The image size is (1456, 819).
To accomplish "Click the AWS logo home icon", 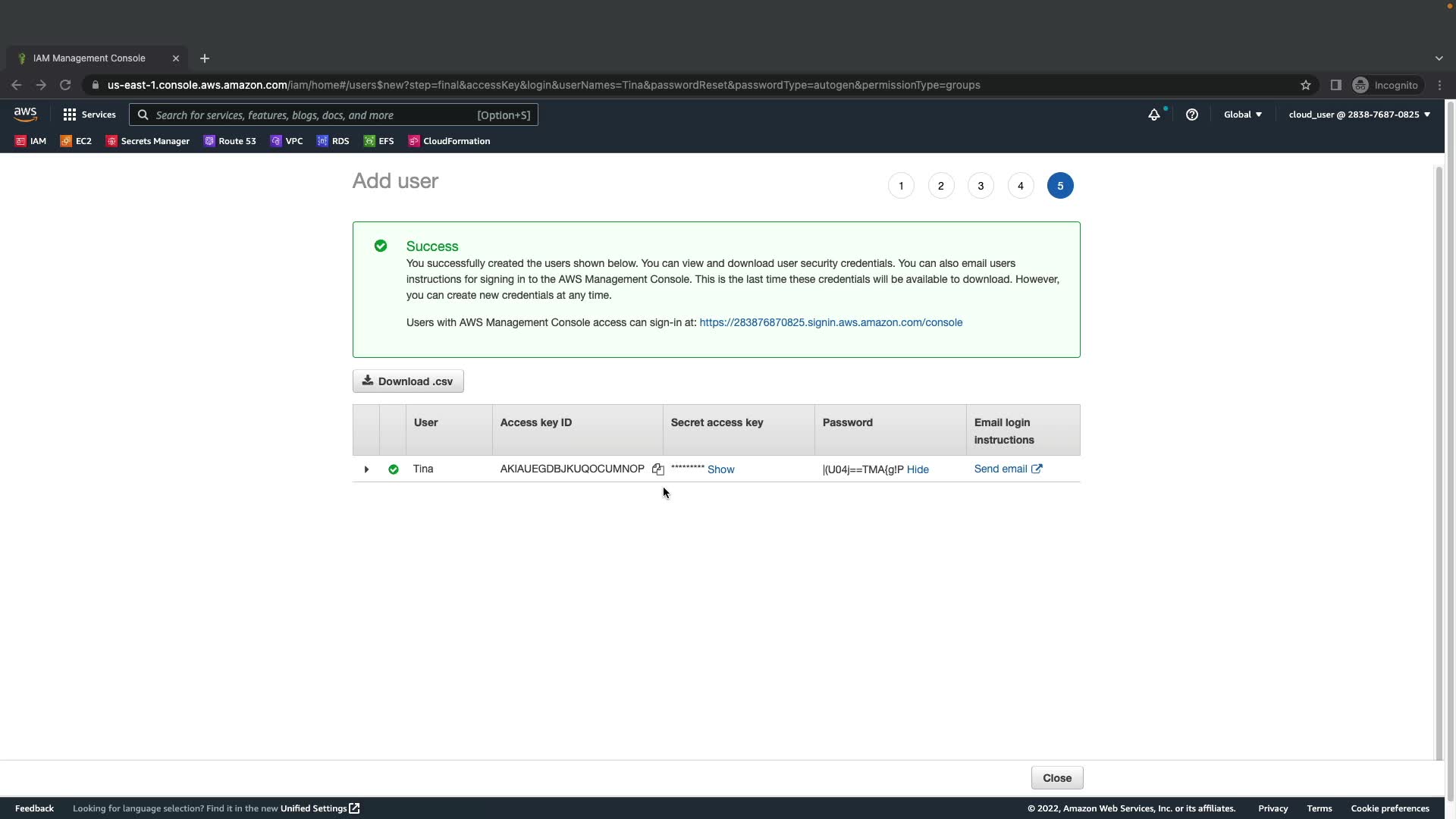I will [x=25, y=115].
